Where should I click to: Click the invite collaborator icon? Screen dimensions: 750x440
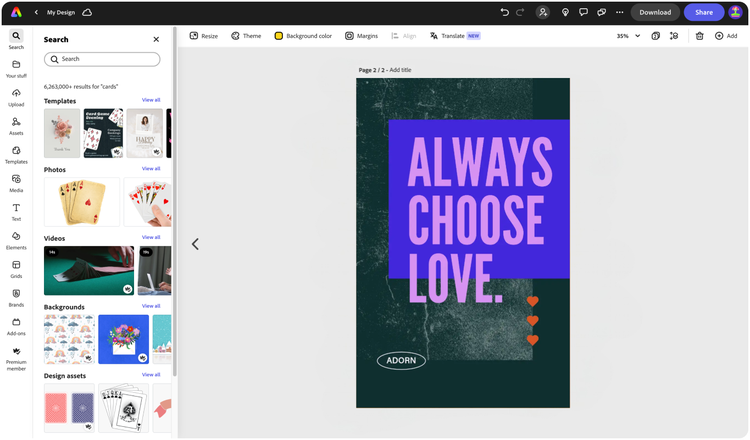click(x=543, y=12)
